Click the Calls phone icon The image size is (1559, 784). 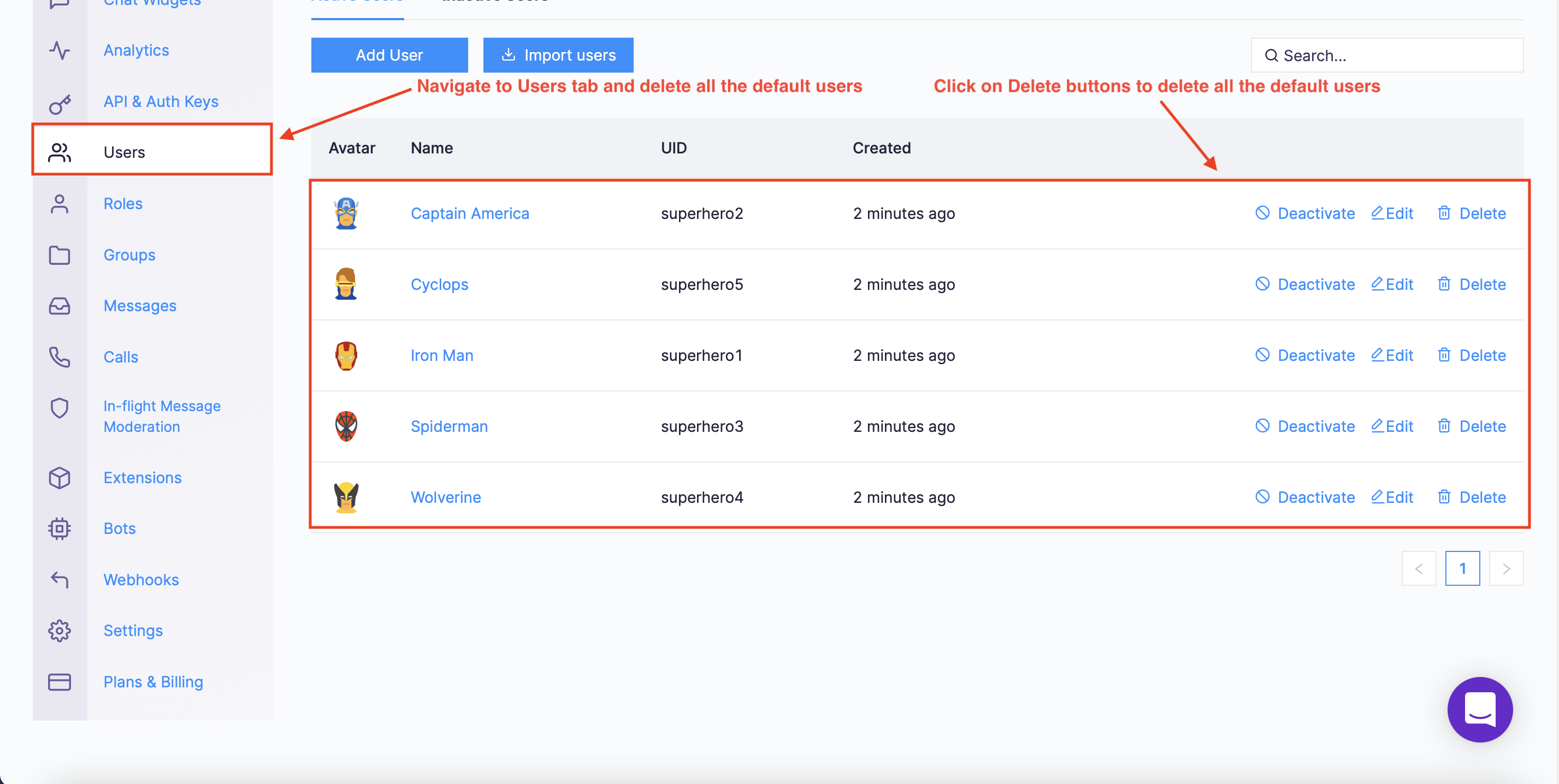pos(60,357)
